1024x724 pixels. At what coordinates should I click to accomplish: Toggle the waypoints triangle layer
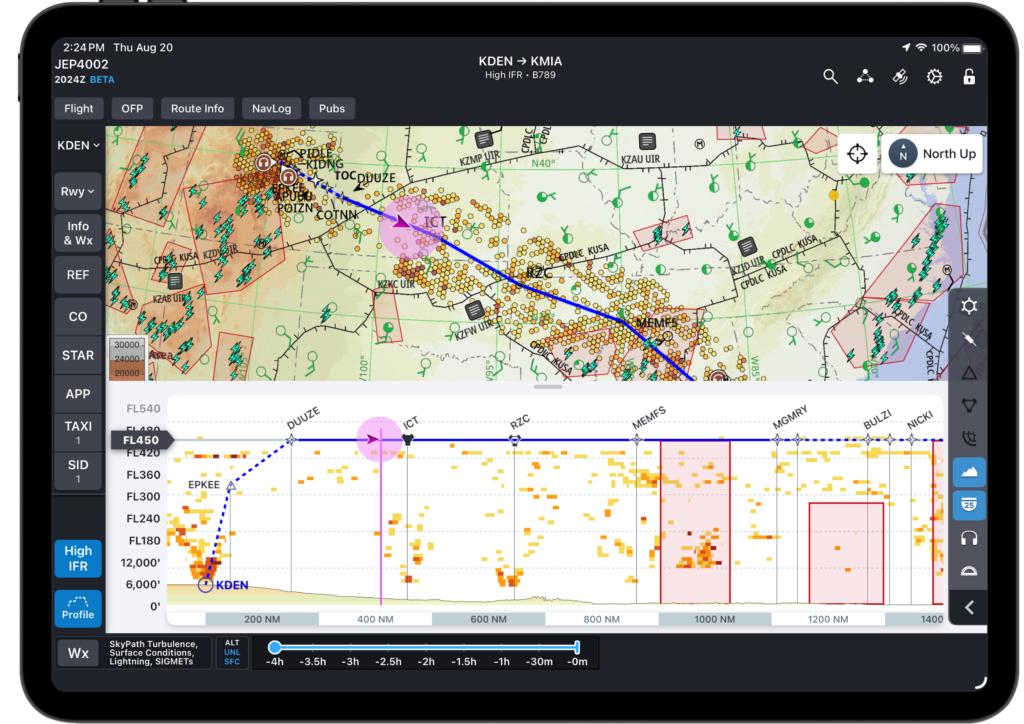point(969,373)
